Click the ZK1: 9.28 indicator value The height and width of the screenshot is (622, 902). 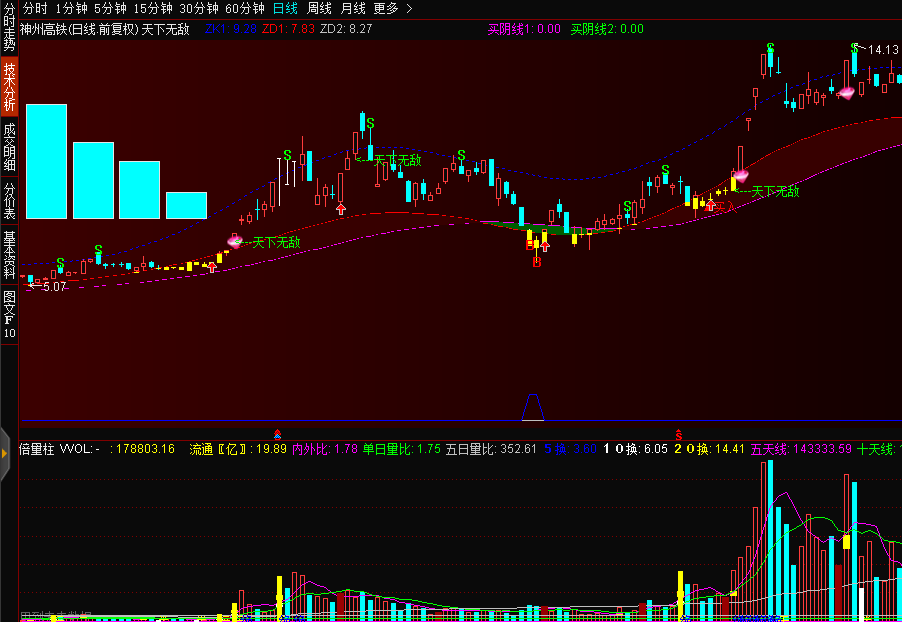pyautogui.click(x=231, y=29)
